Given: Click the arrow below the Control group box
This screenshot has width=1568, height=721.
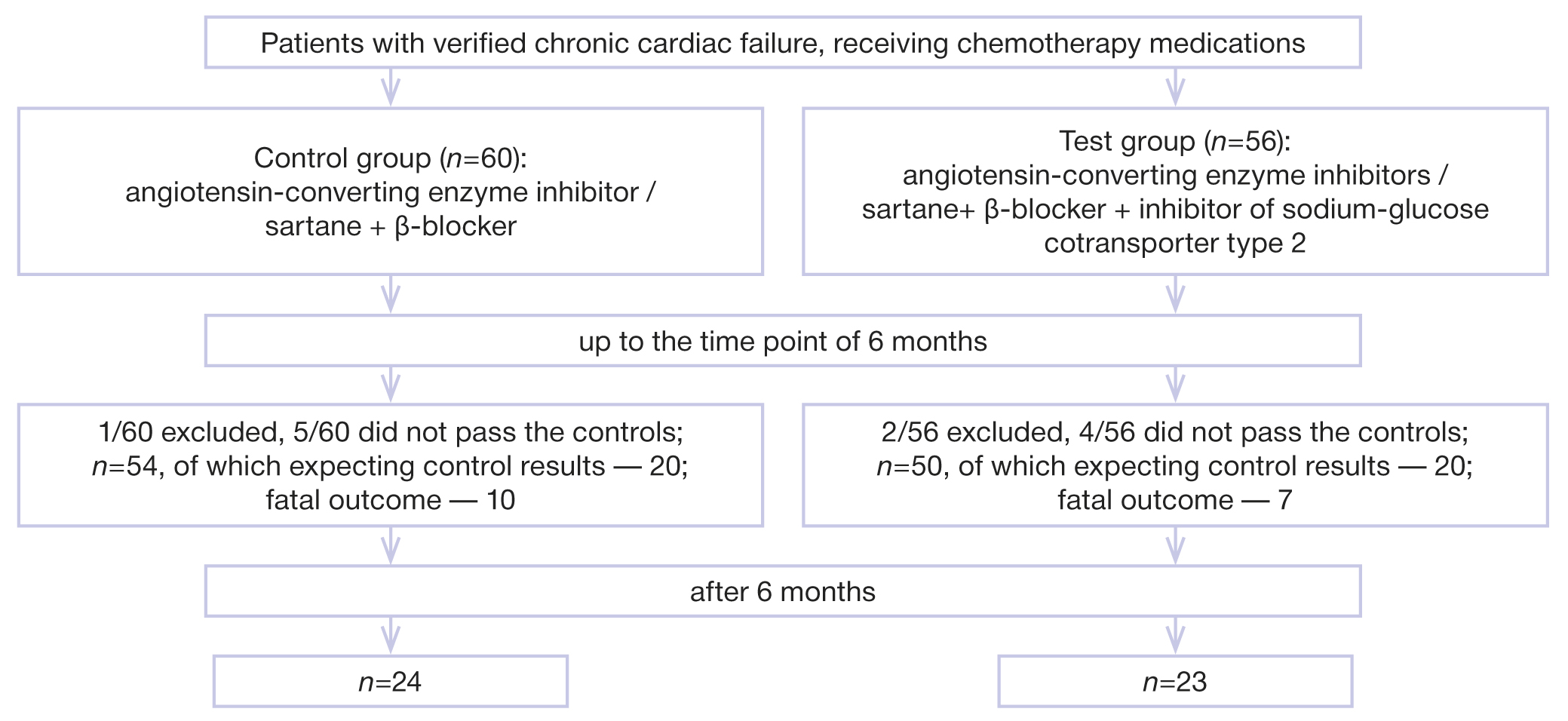Looking at the screenshot, I should point(390,294).
